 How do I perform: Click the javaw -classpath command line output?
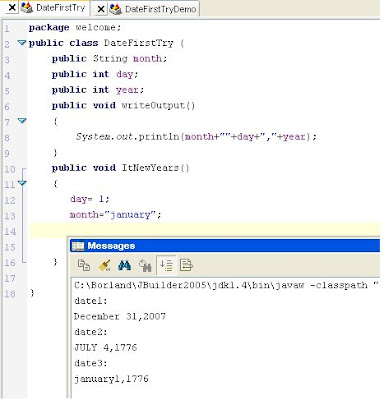[x=227, y=285]
